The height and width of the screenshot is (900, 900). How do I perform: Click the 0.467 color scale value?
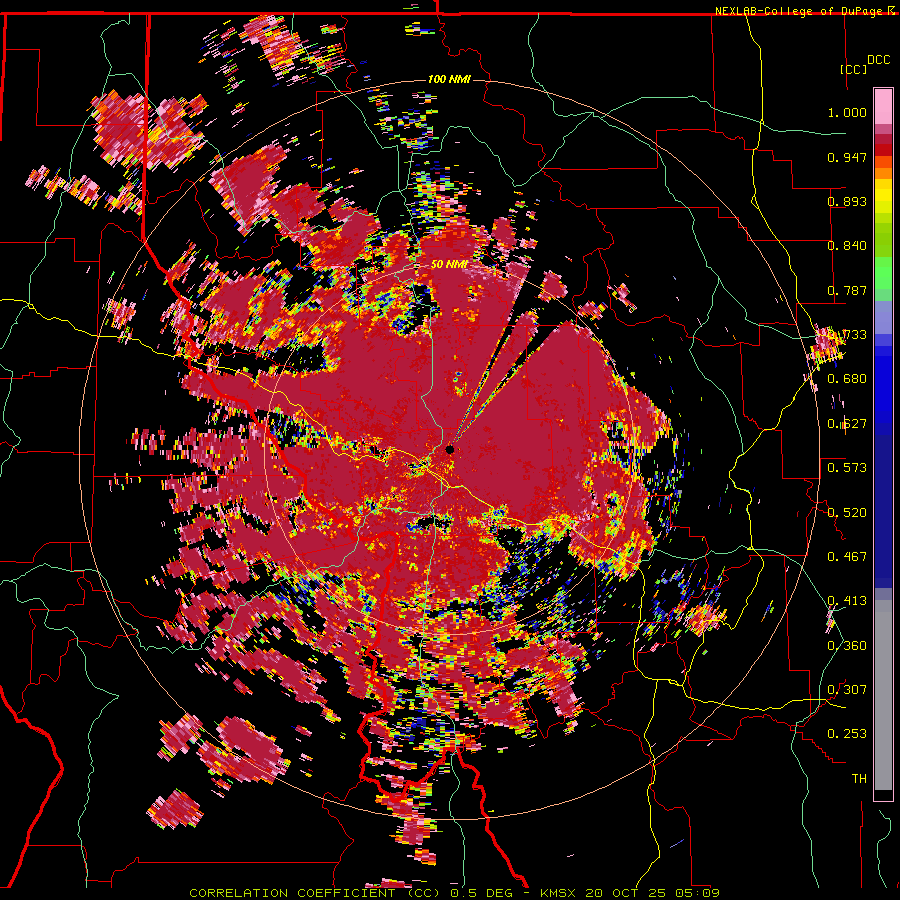tap(847, 557)
